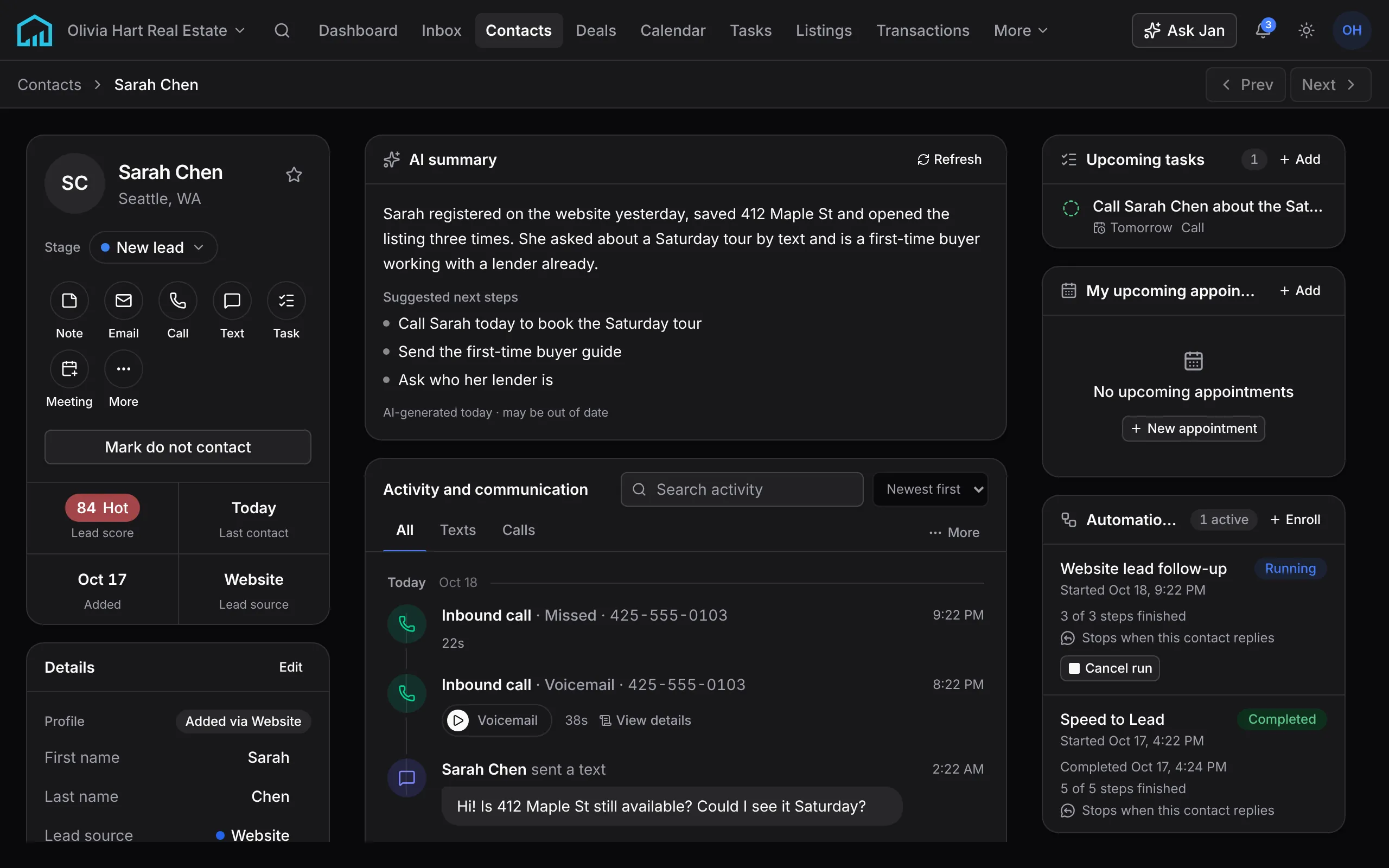Toggle the light/dark theme sun icon
1389x868 pixels.
click(x=1307, y=30)
